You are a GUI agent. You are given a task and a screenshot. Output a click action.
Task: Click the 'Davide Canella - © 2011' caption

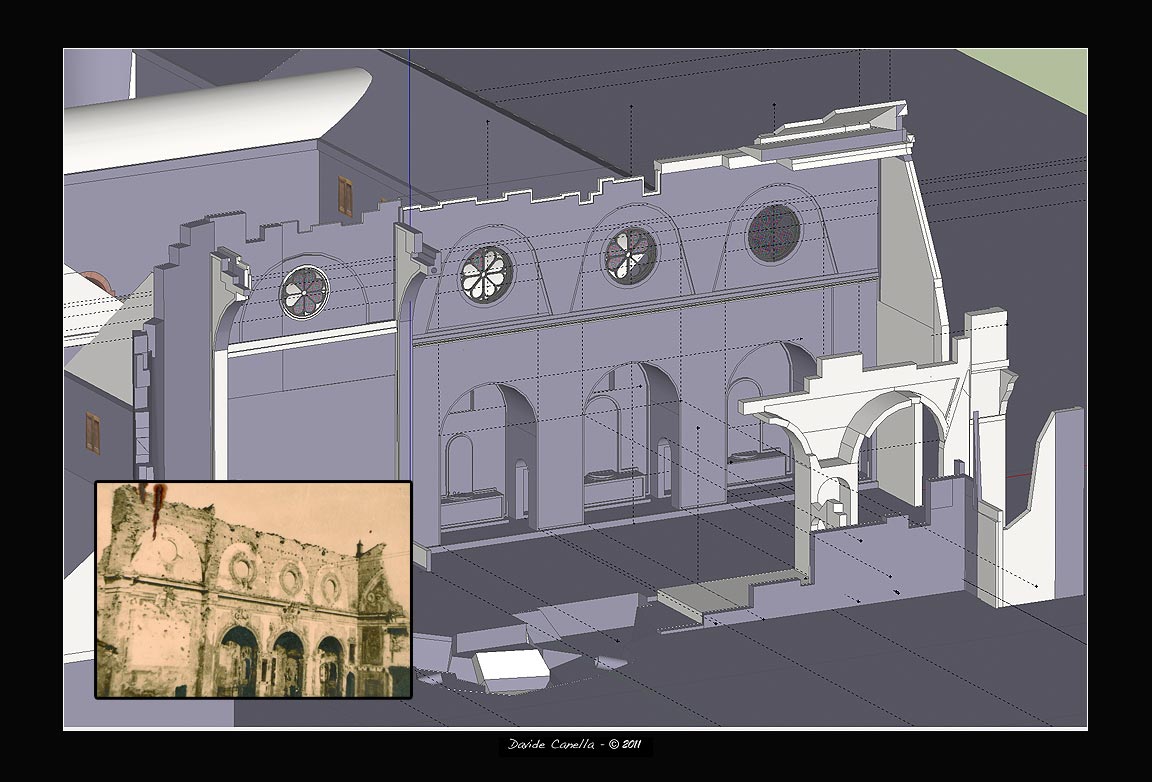click(x=575, y=745)
